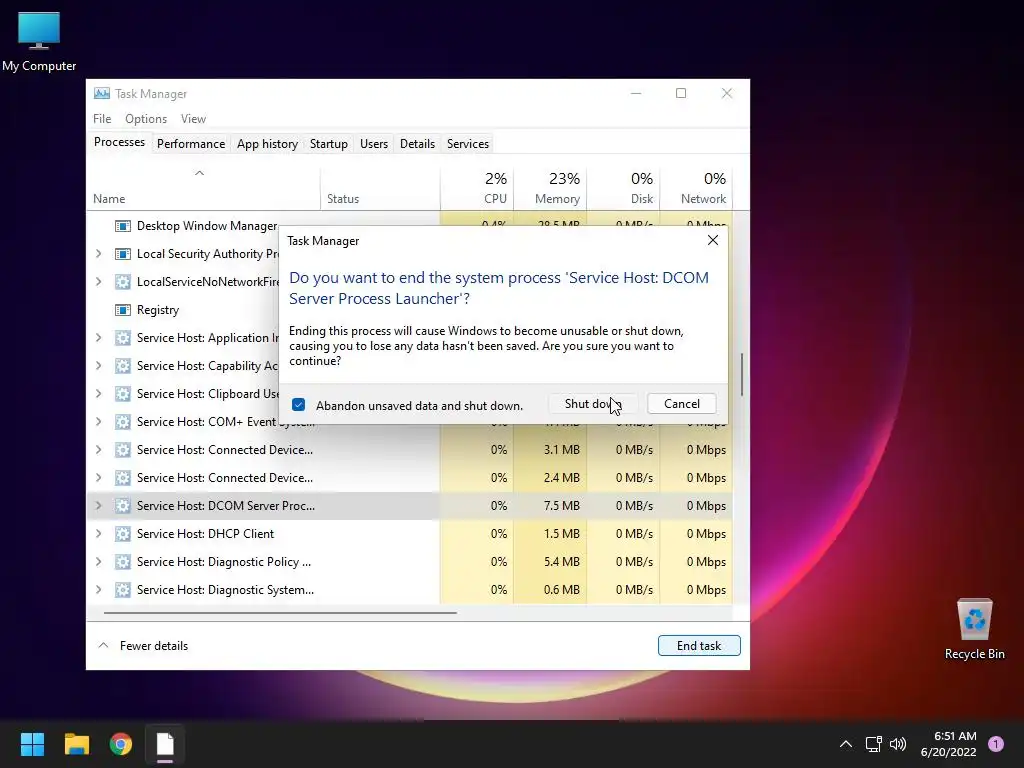Click the horizontal process list scrollbar

tap(280, 613)
